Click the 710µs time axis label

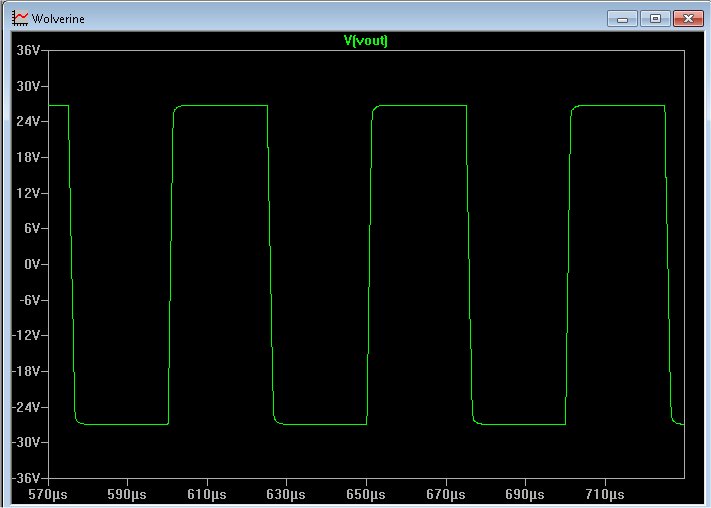[x=605, y=494]
